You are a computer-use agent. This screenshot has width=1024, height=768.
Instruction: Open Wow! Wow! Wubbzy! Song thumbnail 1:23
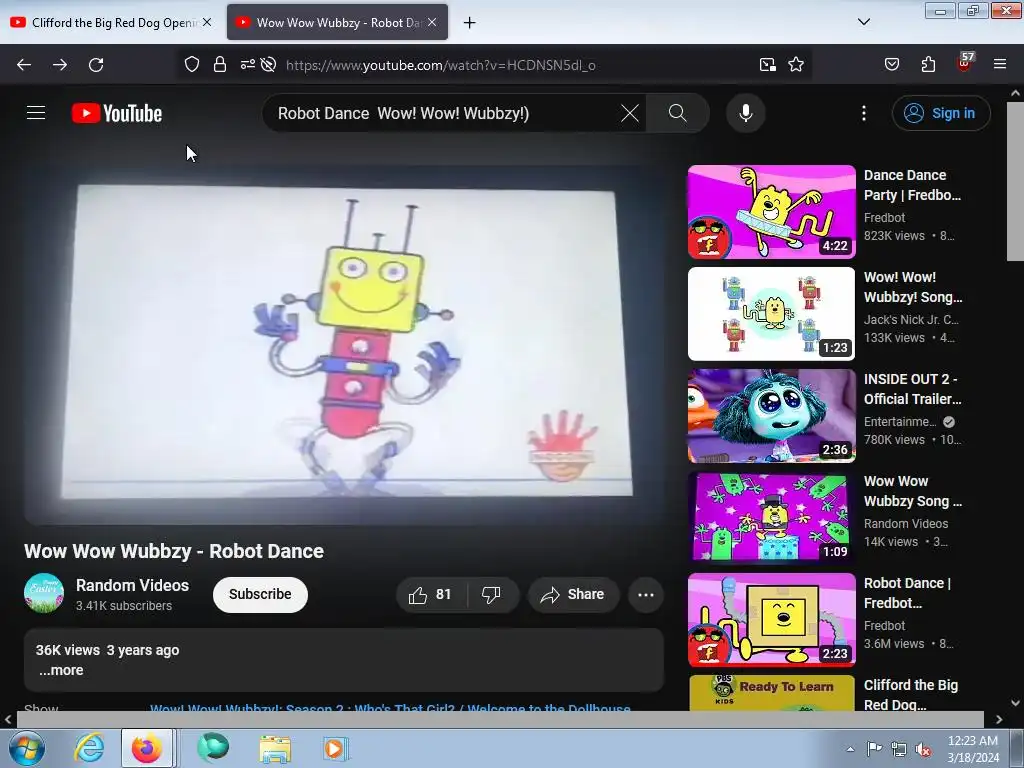771,313
